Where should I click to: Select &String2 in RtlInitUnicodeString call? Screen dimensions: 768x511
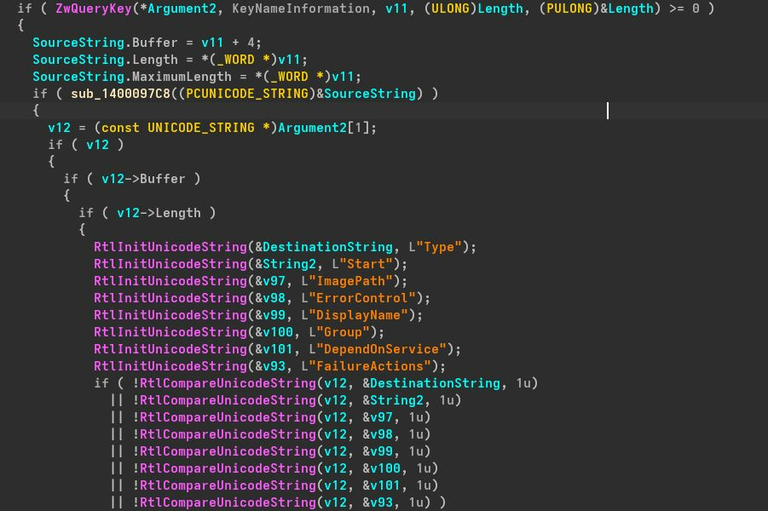click(286, 264)
